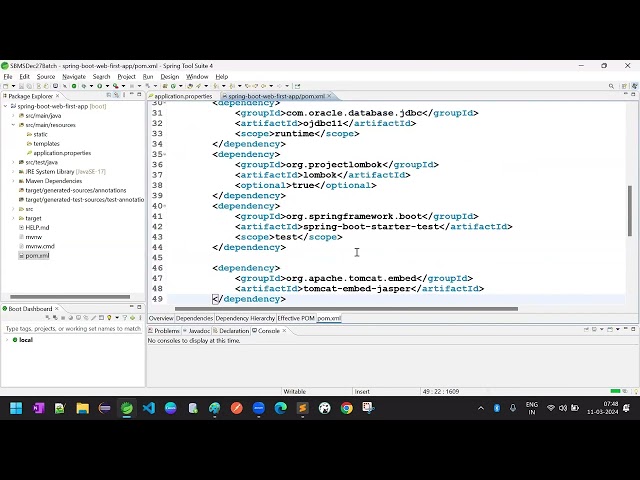640x480 pixels.
Task: Minimize the Package Explorer panel
Action: [x=131, y=94]
